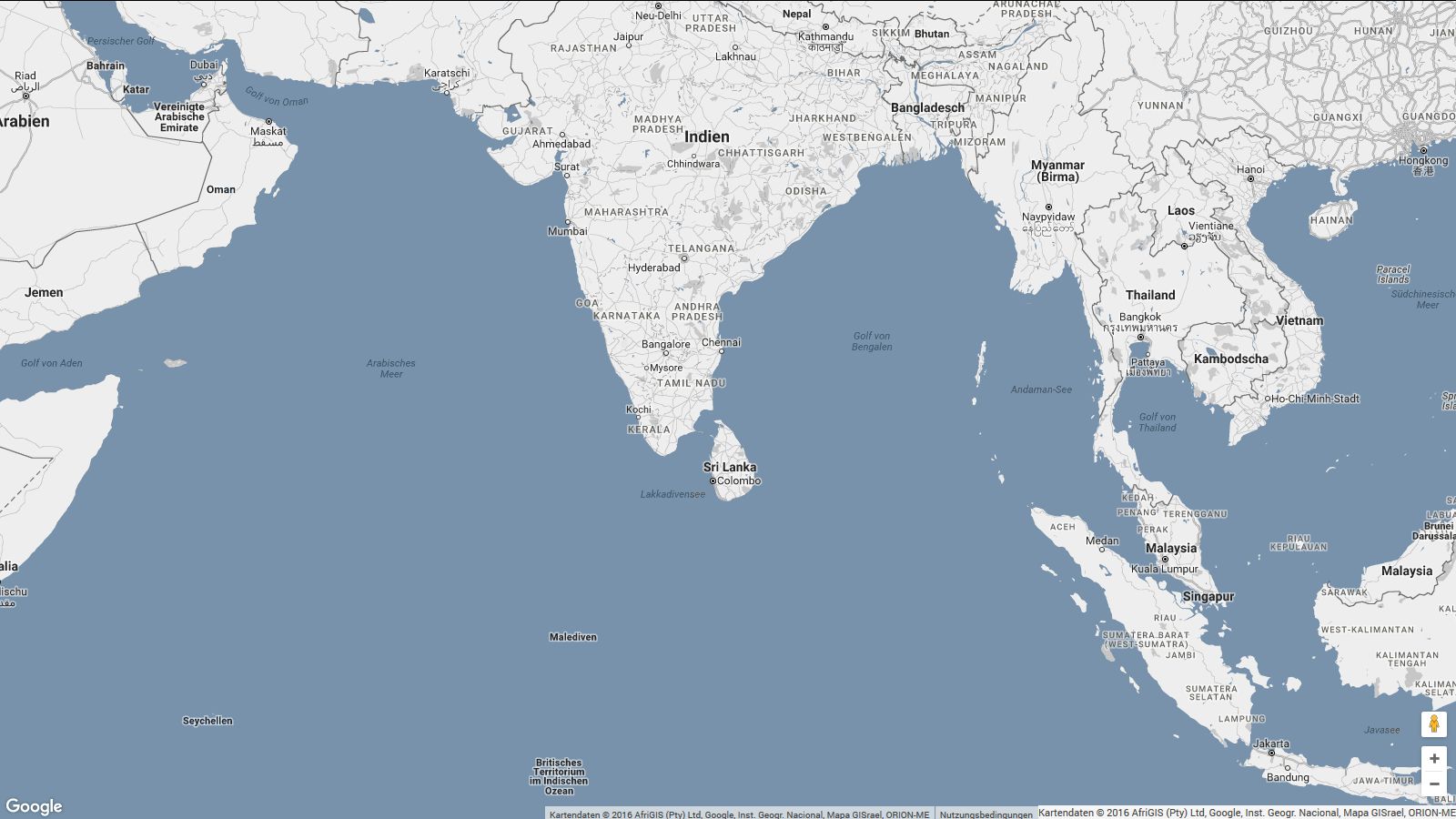
Task: Click the Golf von Bengalen sea label
Action: [x=871, y=341]
